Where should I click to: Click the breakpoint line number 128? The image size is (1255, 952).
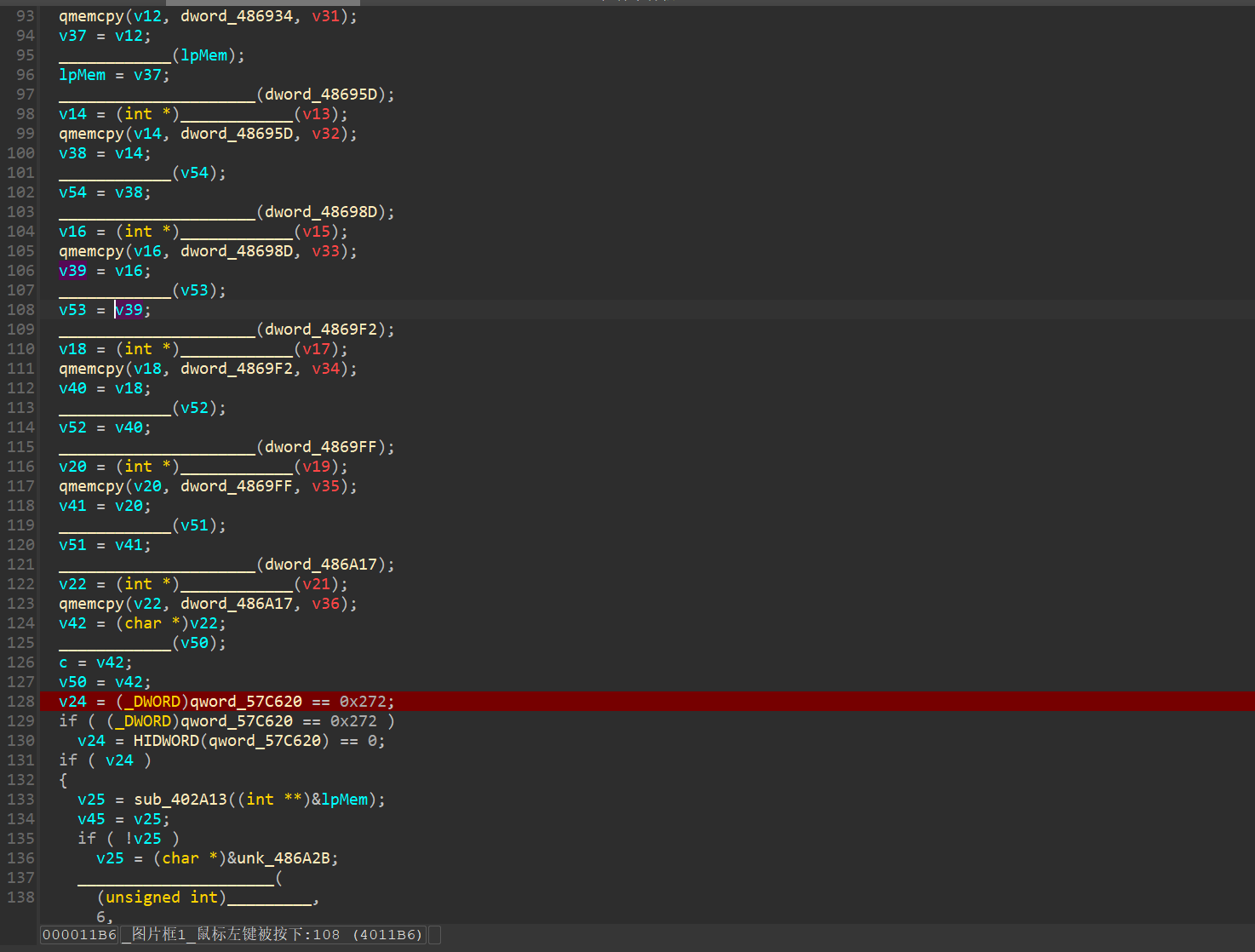(20, 702)
